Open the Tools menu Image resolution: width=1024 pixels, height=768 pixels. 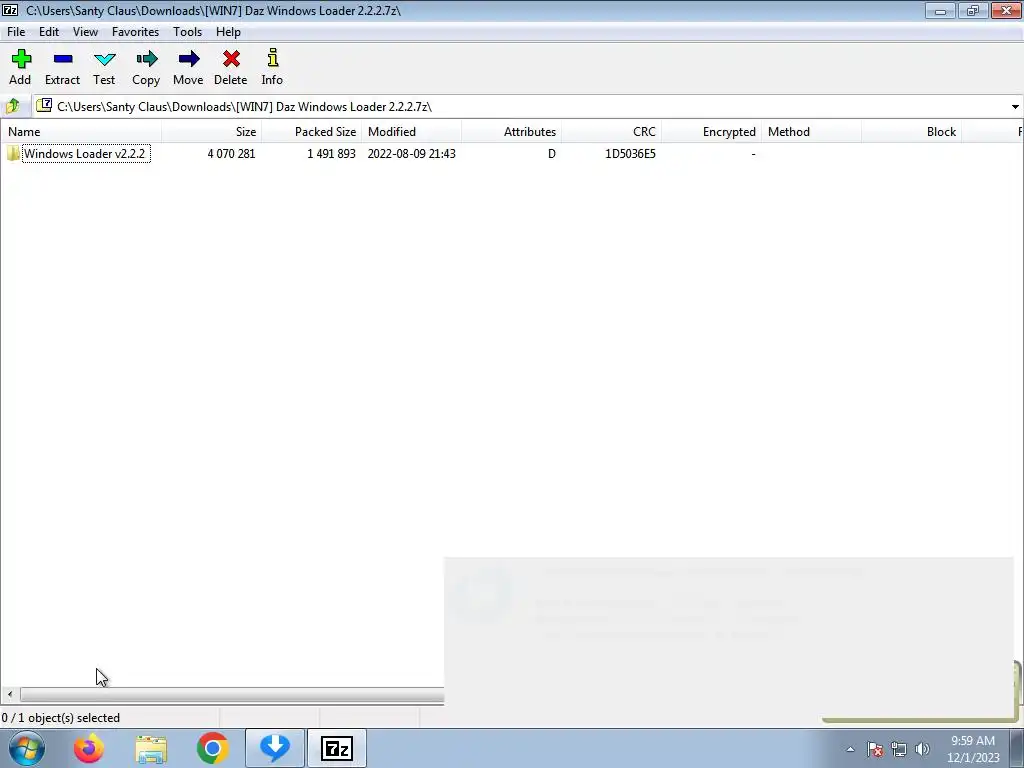pyautogui.click(x=187, y=31)
